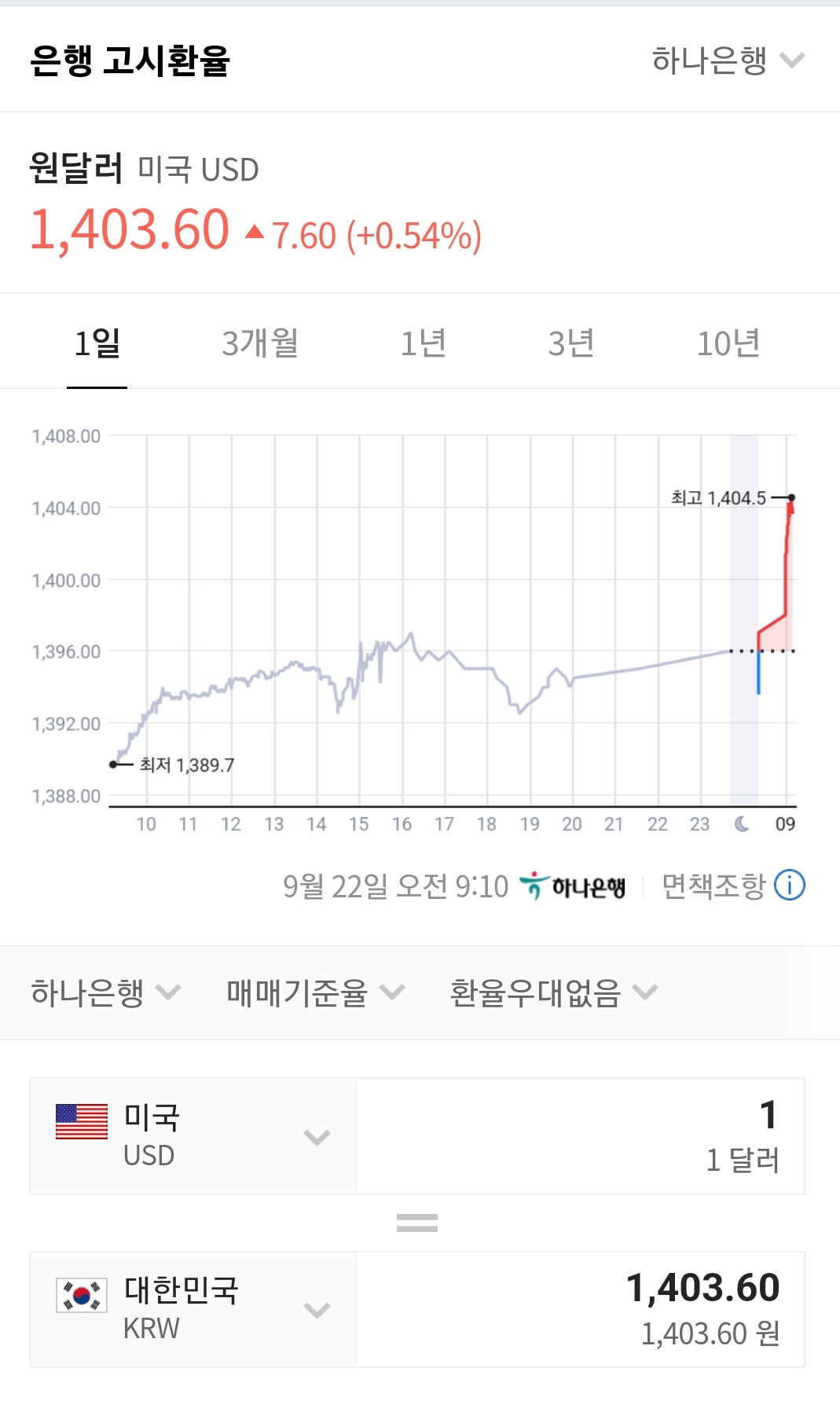The width and height of the screenshot is (840, 1401).
Task: Open the 하나은행 dropdown in the filter bar
Action: pos(105,992)
